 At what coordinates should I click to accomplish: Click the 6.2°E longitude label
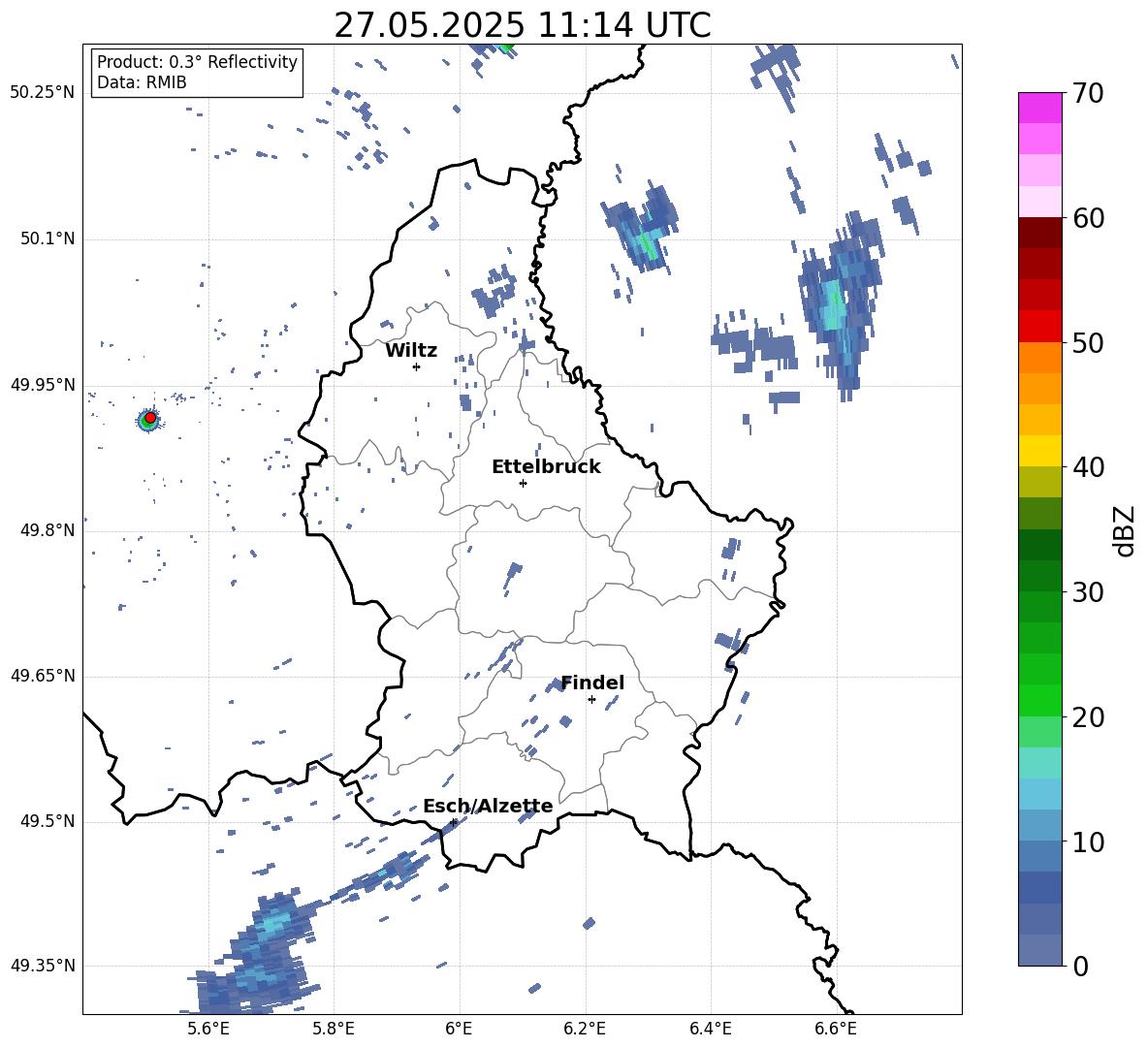click(x=585, y=1029)
